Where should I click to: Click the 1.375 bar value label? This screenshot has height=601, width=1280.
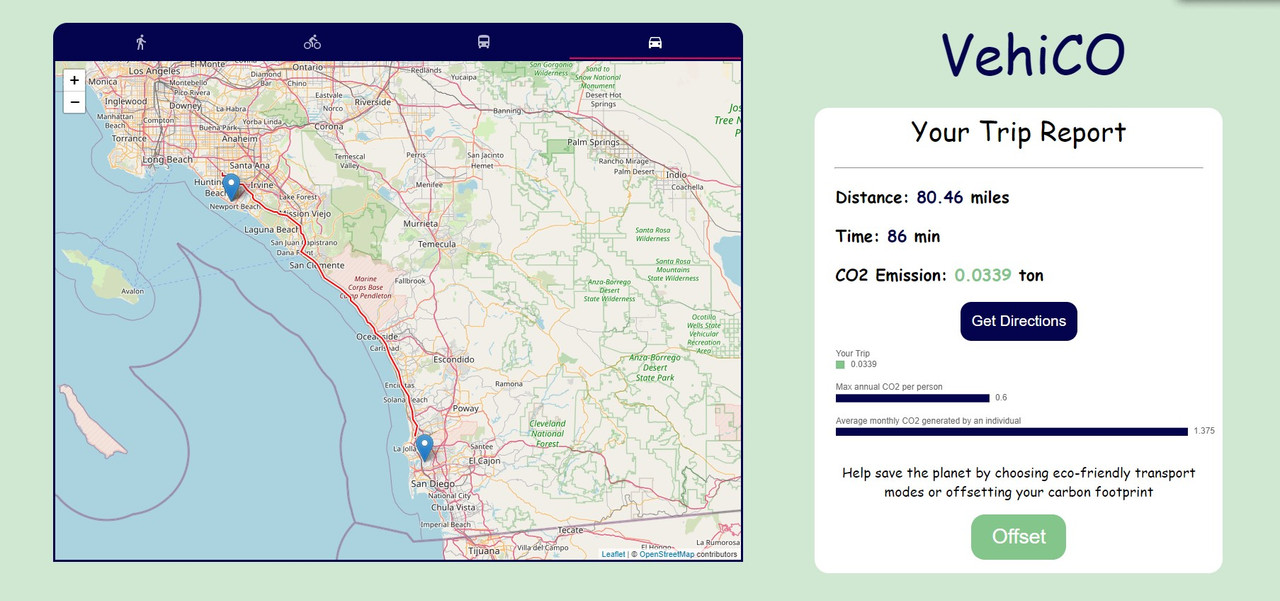click(x=1204, y=431)
